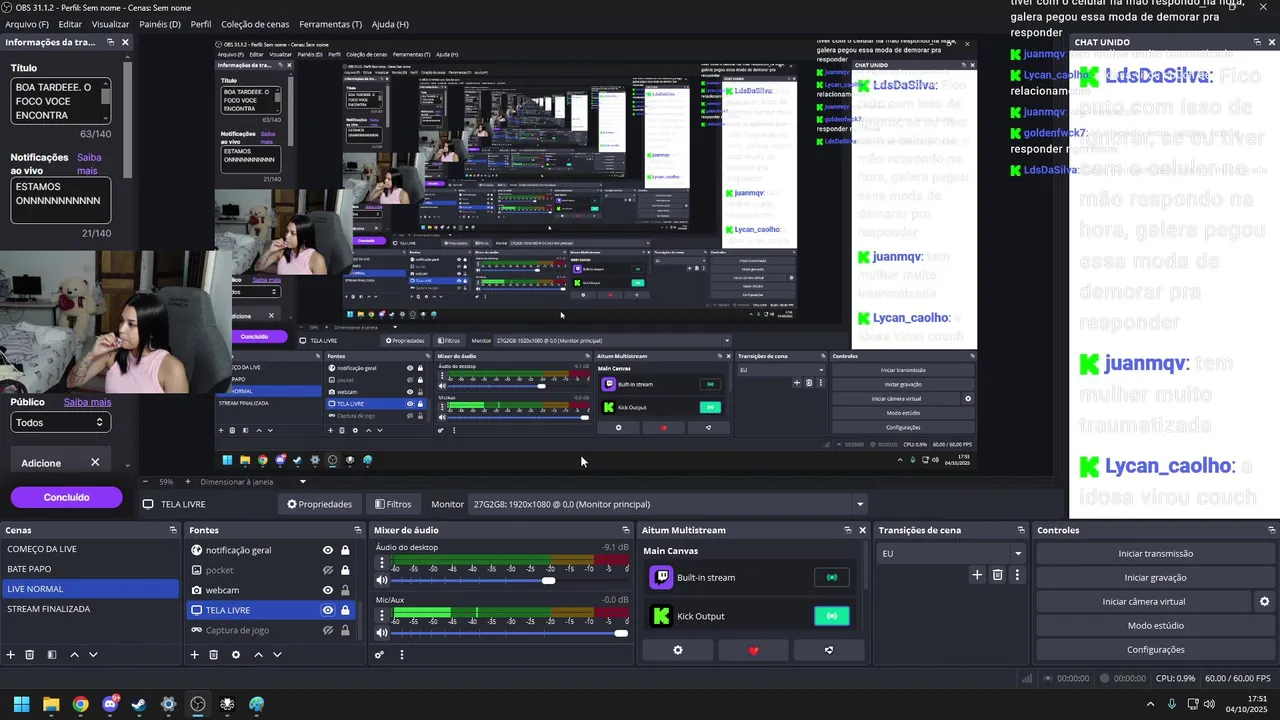1280x720 pixels.
Task: Toggle lock on webcam source
Action: 345,590
